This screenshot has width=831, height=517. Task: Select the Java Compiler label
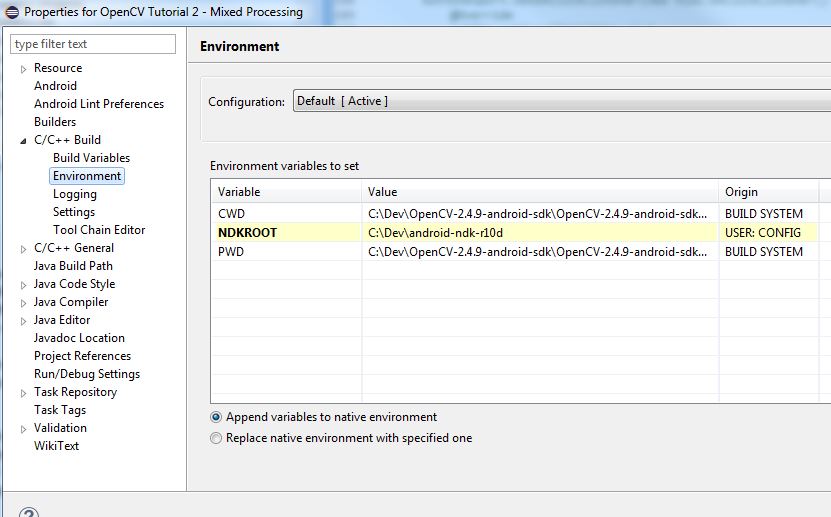[70, 302]
